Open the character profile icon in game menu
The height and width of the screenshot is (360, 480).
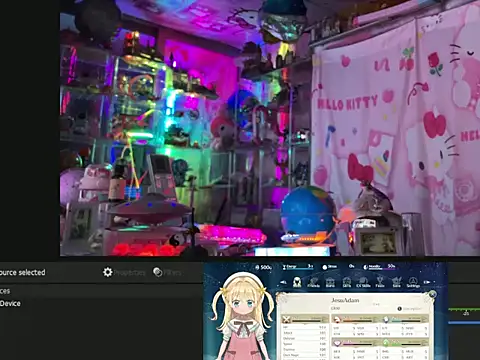click(297, 282)
